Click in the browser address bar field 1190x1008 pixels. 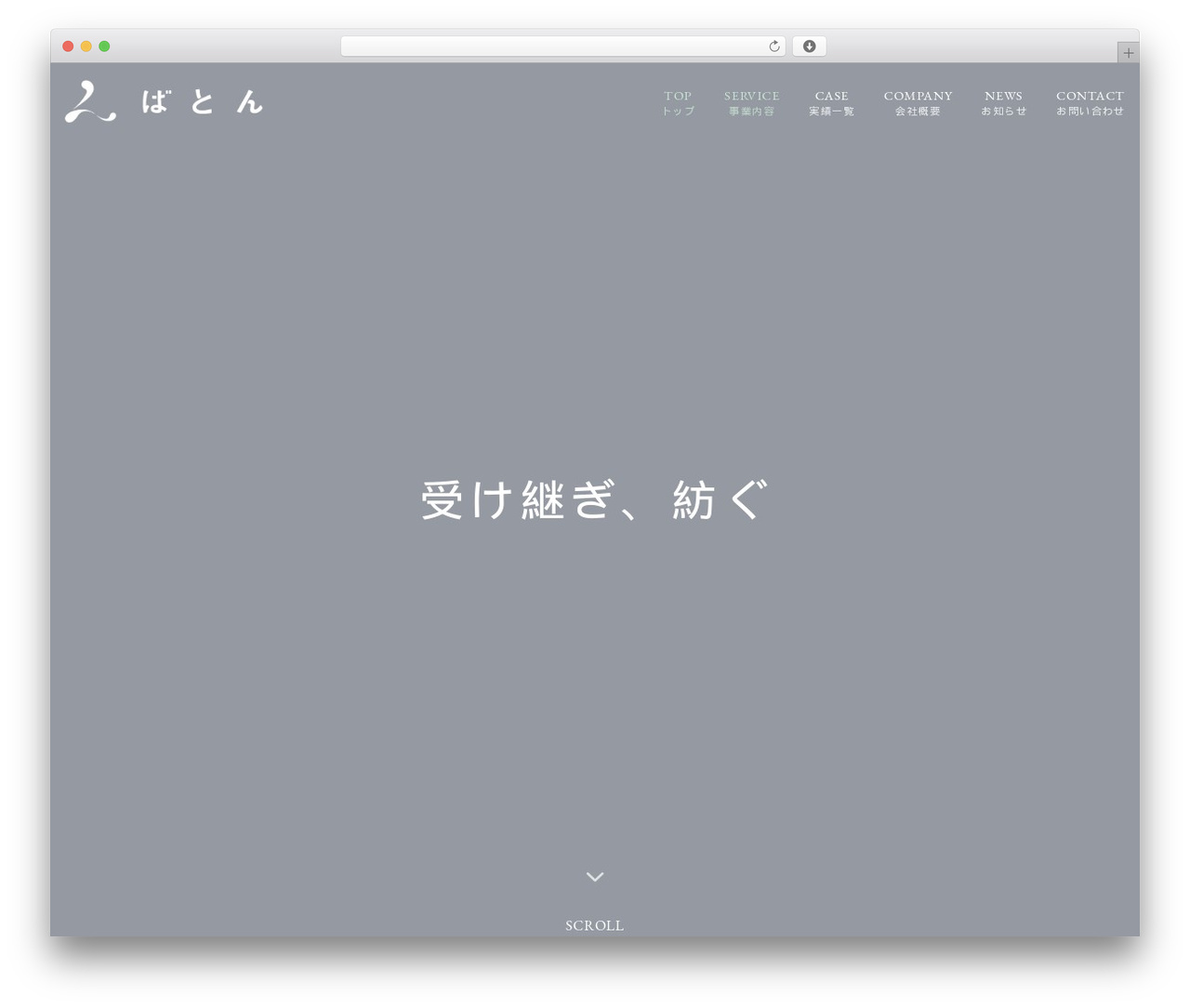[x=562, y=46]
